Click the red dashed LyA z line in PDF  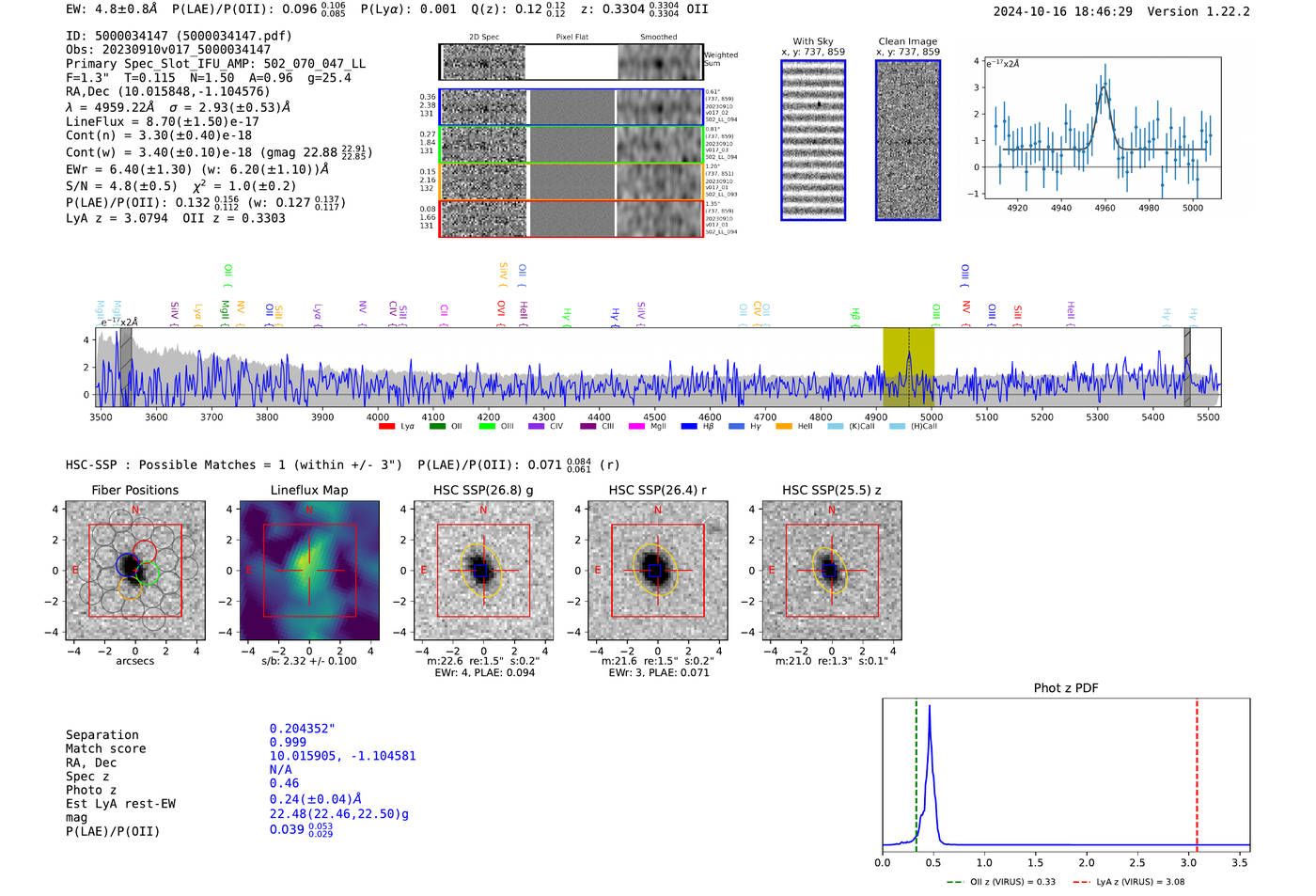[x=1197, y=776]
